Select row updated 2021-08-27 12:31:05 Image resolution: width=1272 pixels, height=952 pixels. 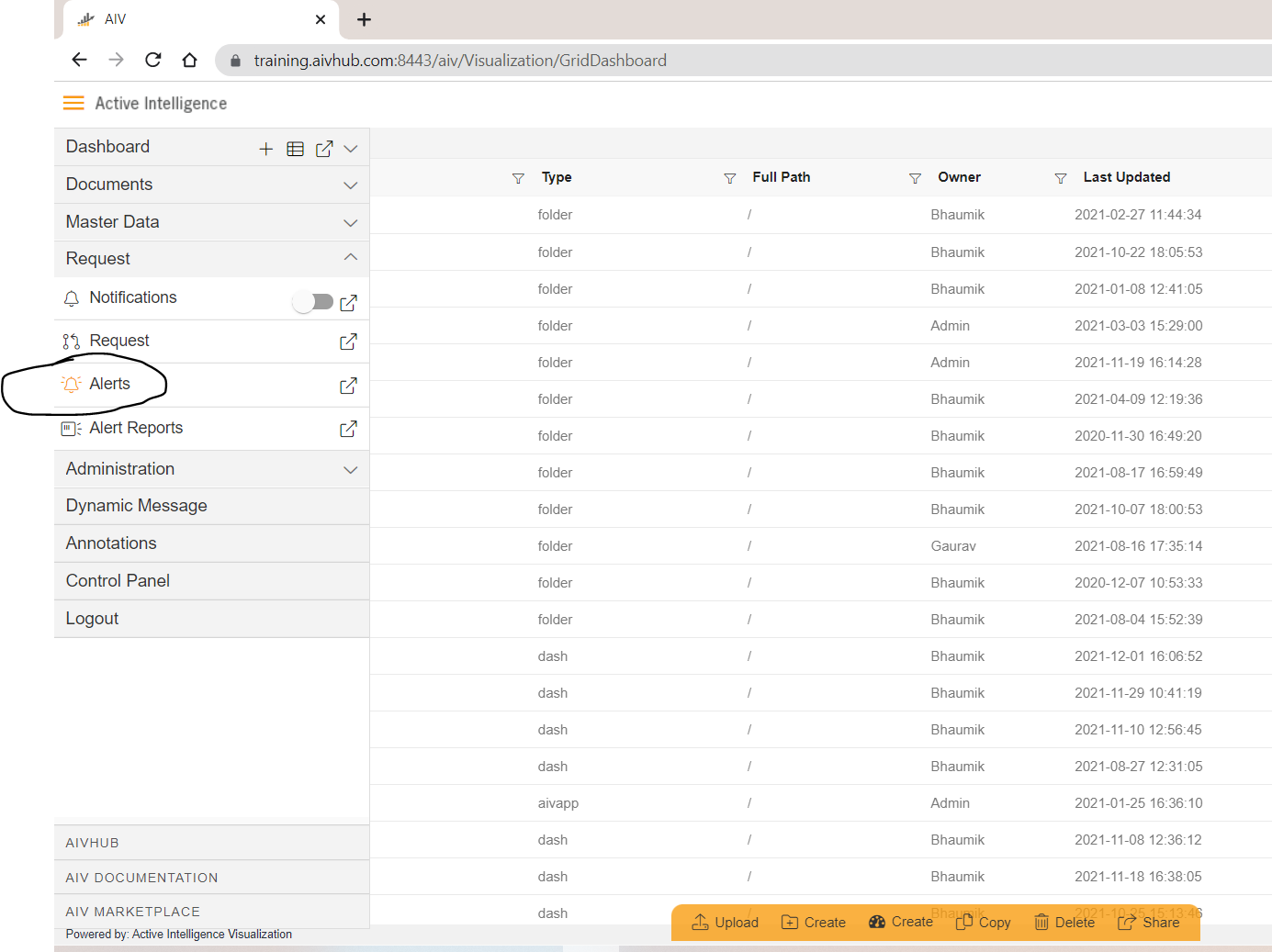coord(821,767)
